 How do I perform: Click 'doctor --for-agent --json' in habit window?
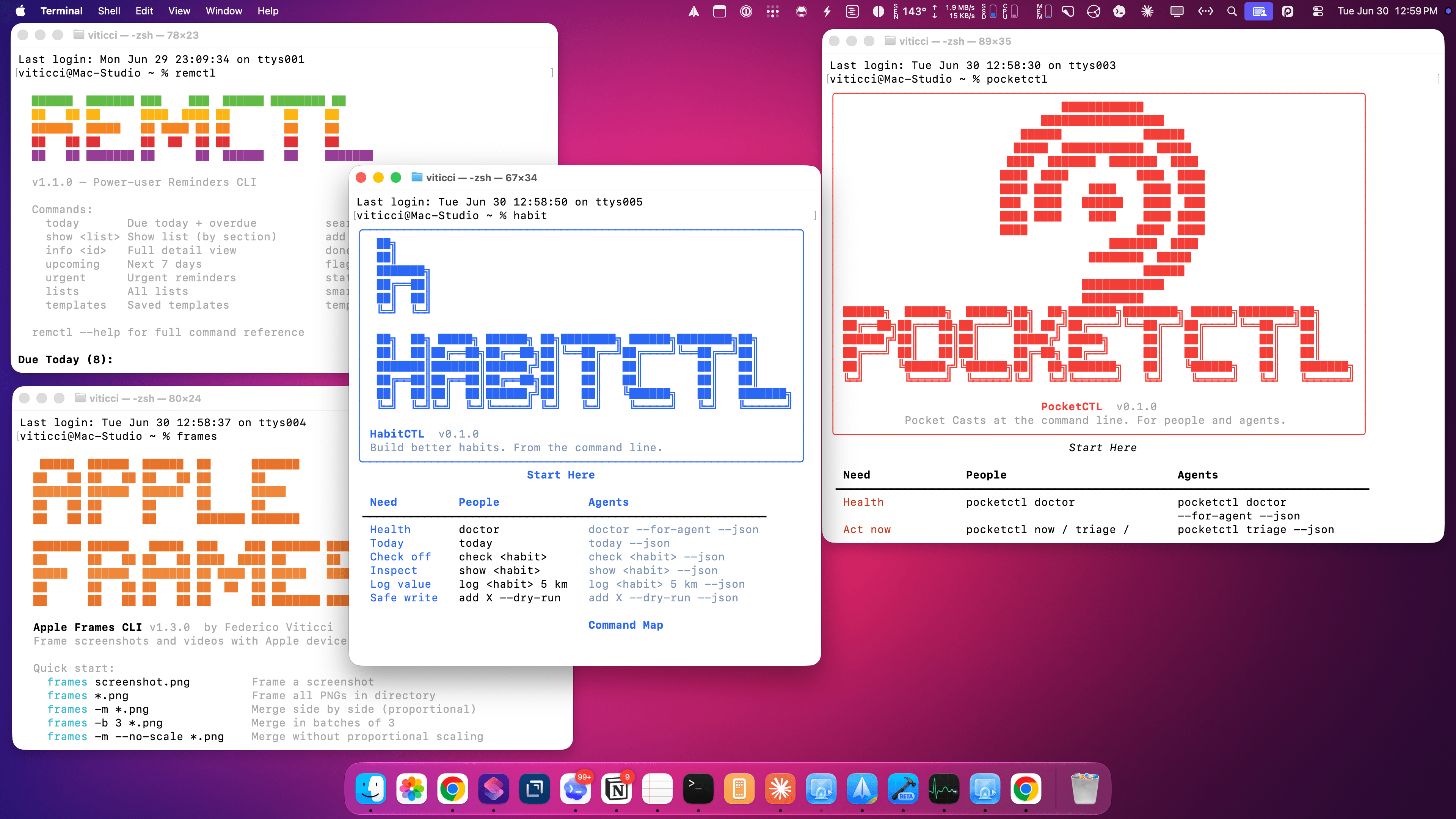pos(673,530)
